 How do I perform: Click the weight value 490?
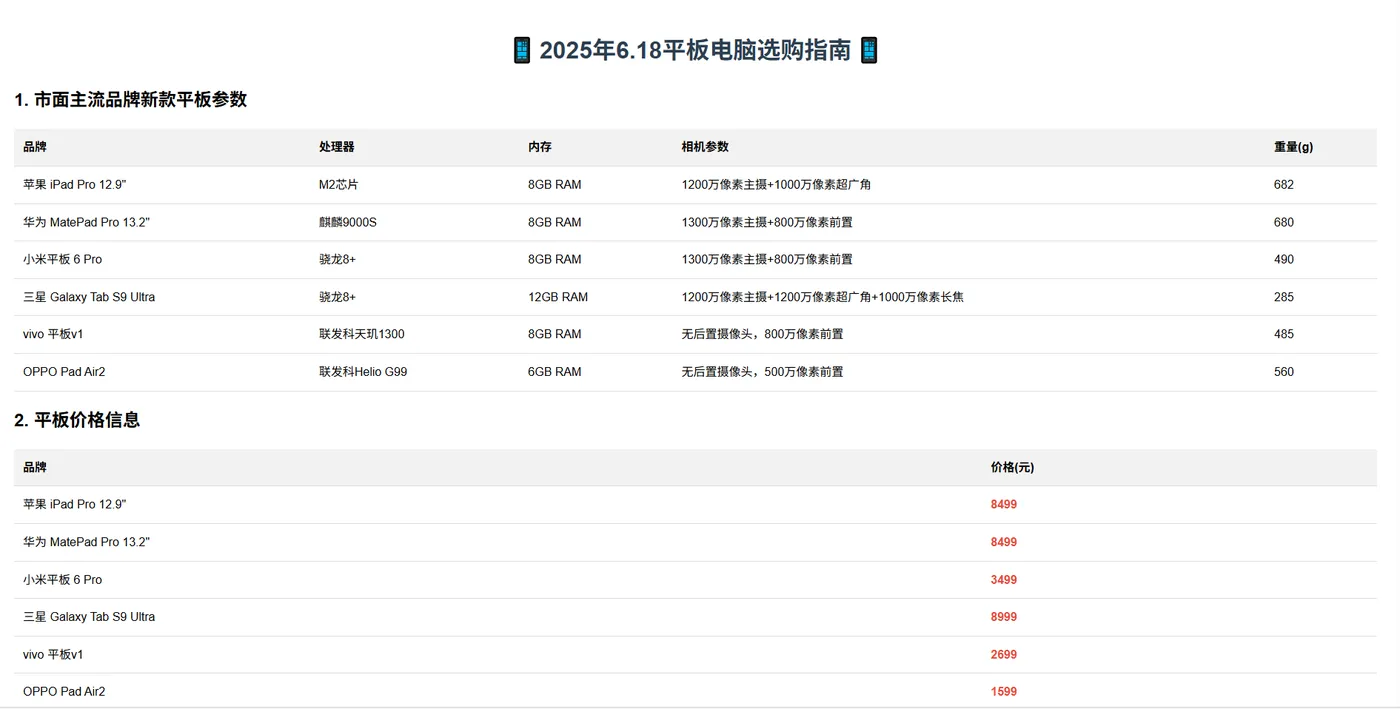point(1284,260)
